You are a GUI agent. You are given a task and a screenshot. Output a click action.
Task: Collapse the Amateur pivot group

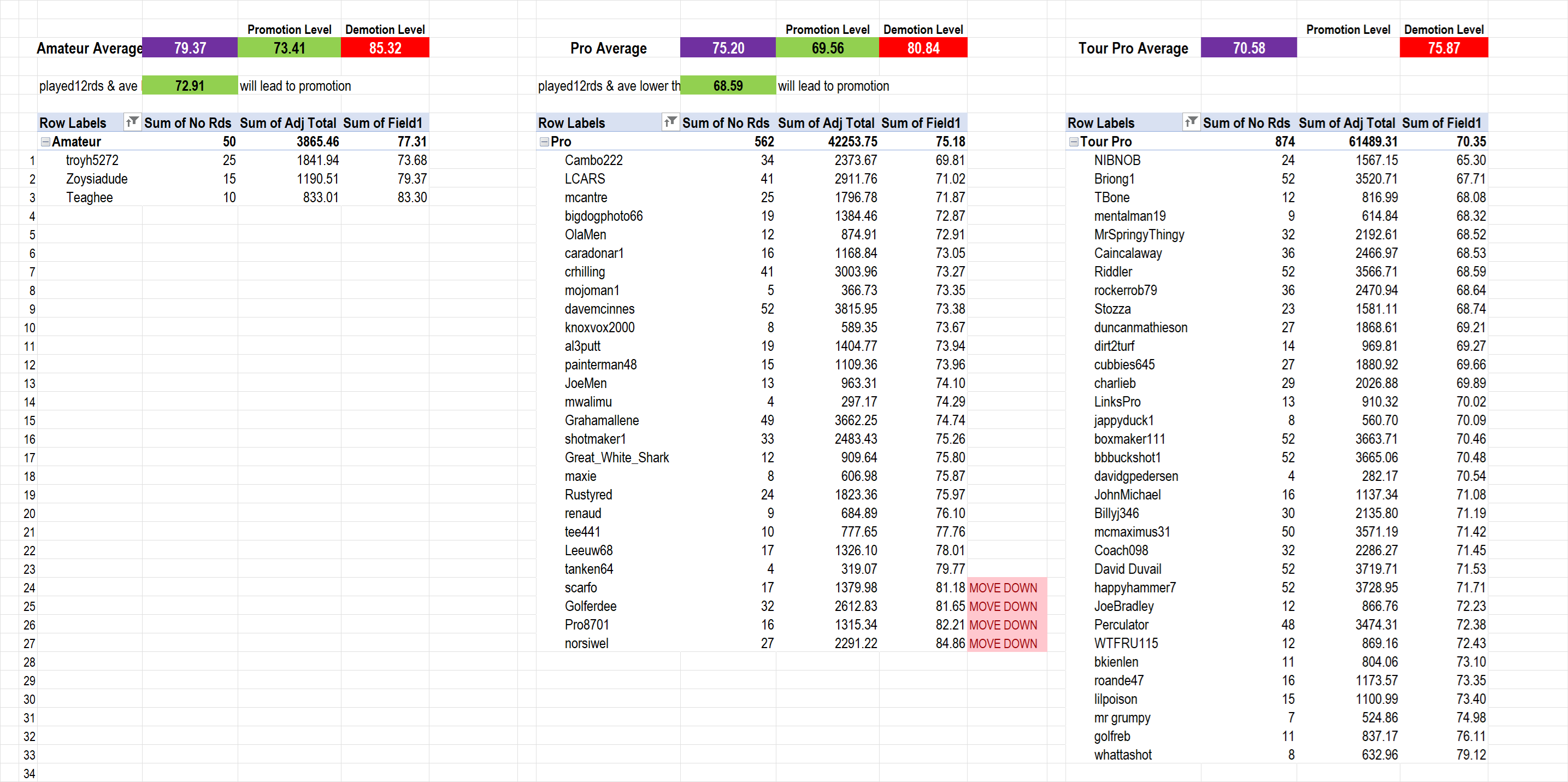tap(45, 142)
